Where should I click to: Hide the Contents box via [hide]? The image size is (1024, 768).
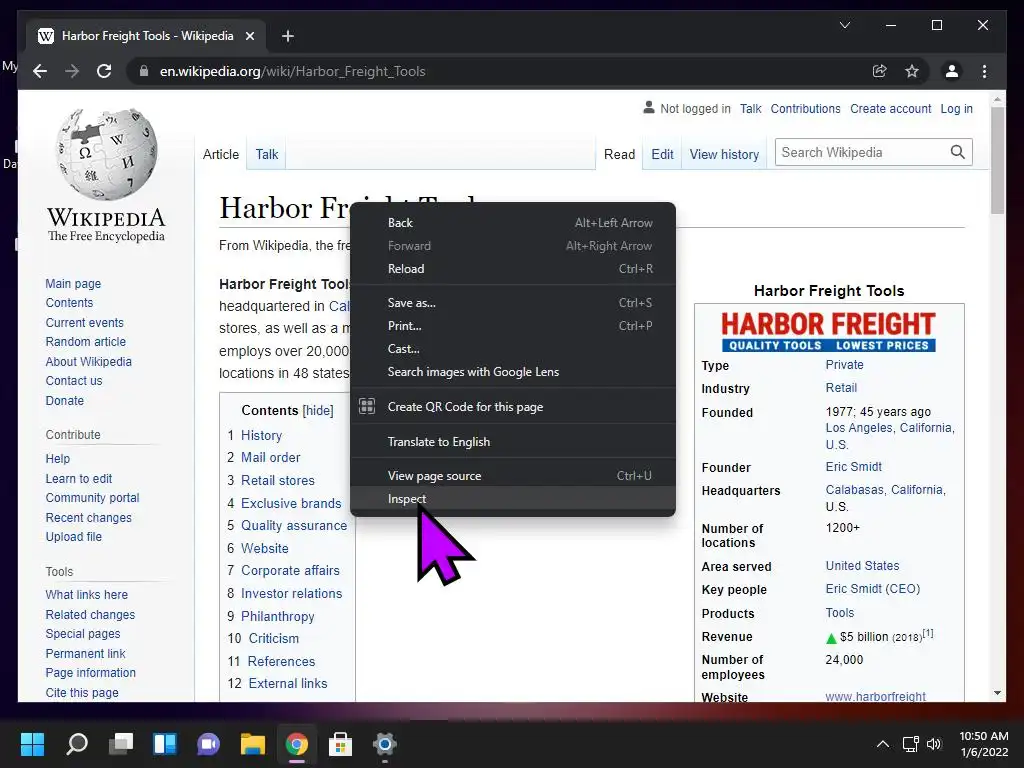(318, 410)
